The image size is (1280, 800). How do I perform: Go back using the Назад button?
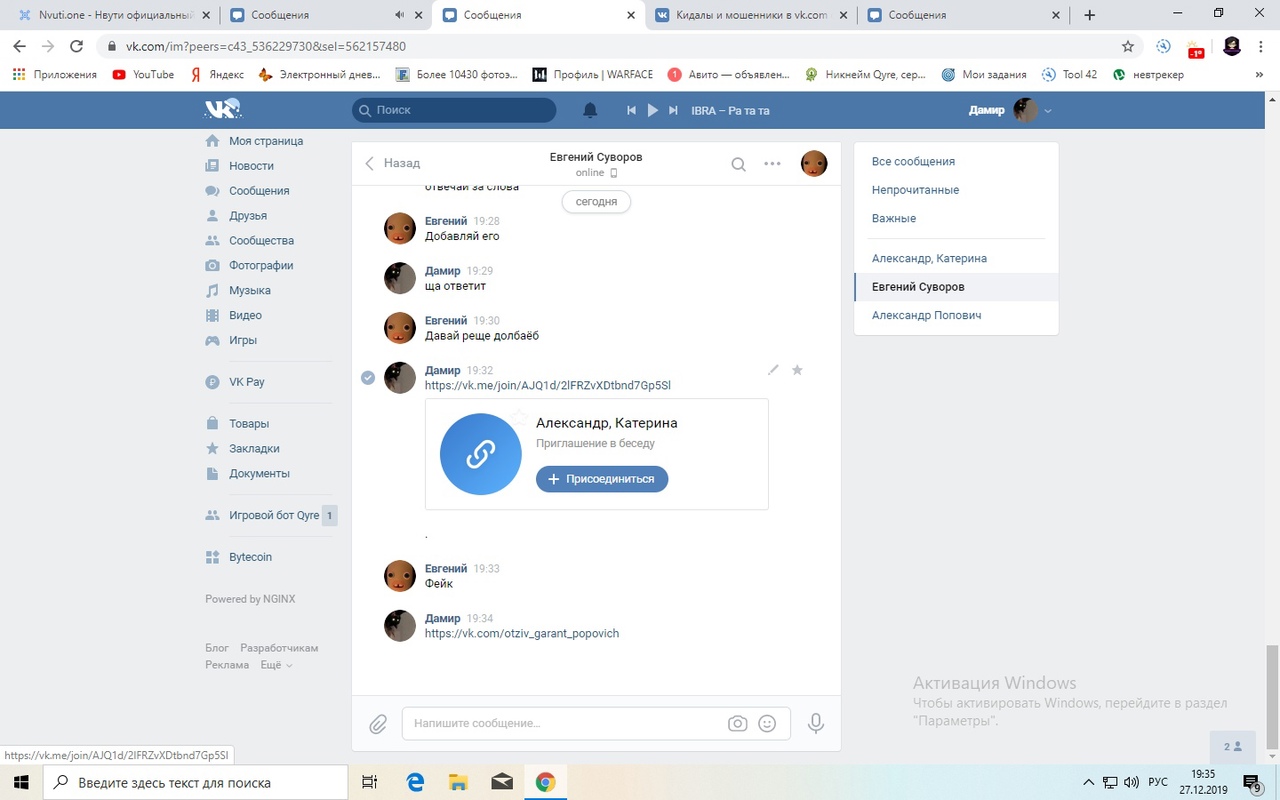point(392,163)
